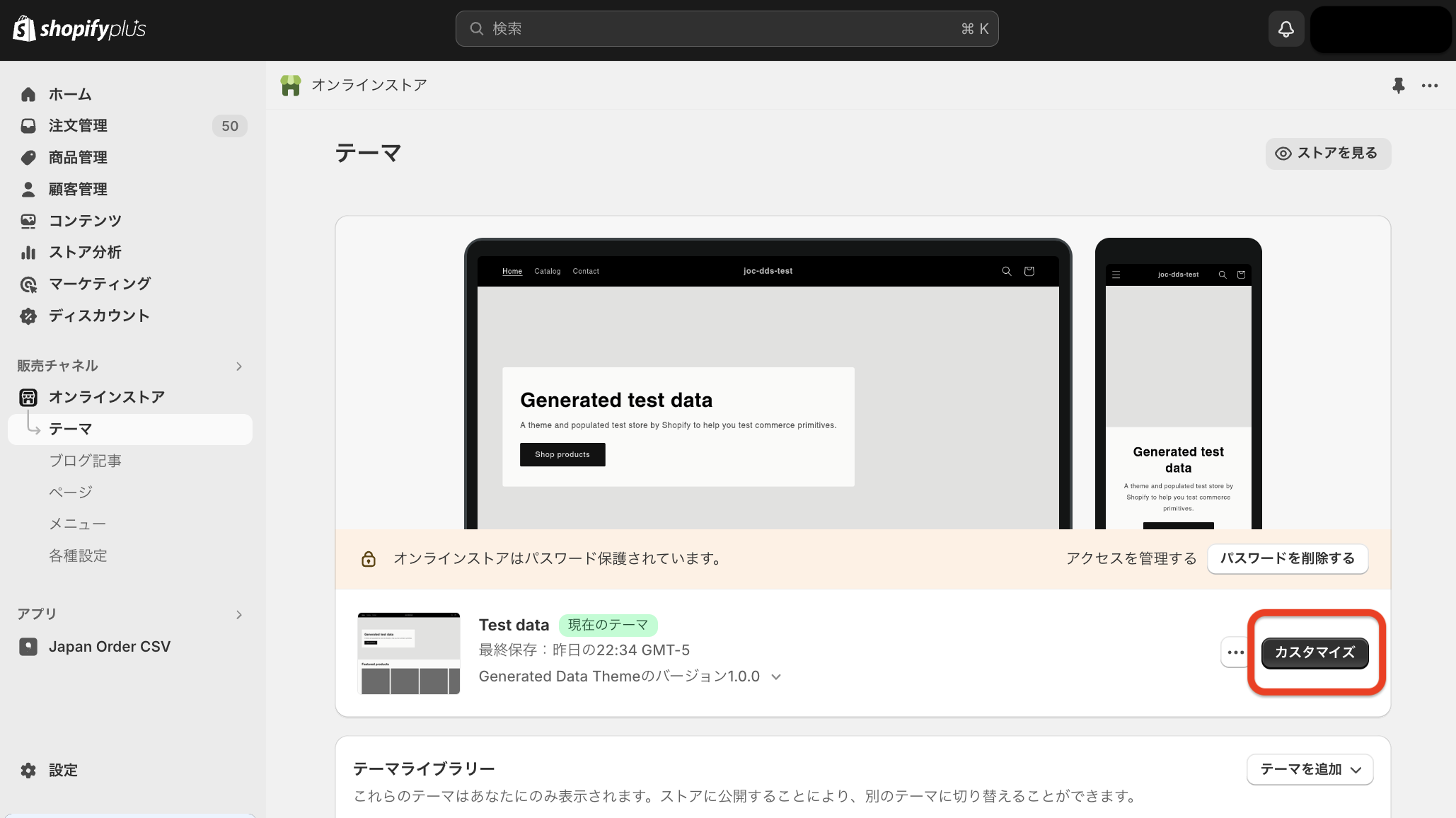The width and height of the screenshot is (1456, 818).
Task: Click the lock icon in password banner
Action: [369, 558]
